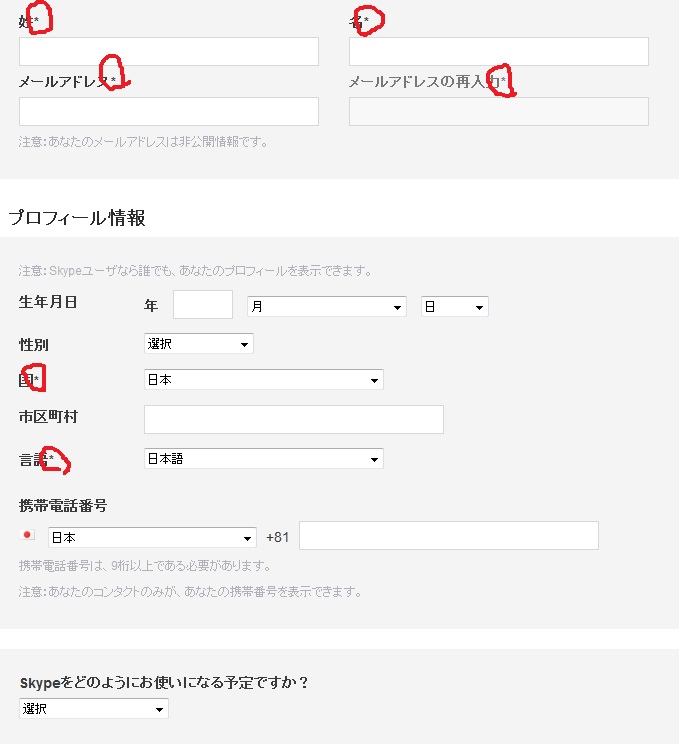Image resolution: width=680 pixels, height=753 pixels.
Task: Click the 名 (first name) input field
Action: [x=499, y=51]
